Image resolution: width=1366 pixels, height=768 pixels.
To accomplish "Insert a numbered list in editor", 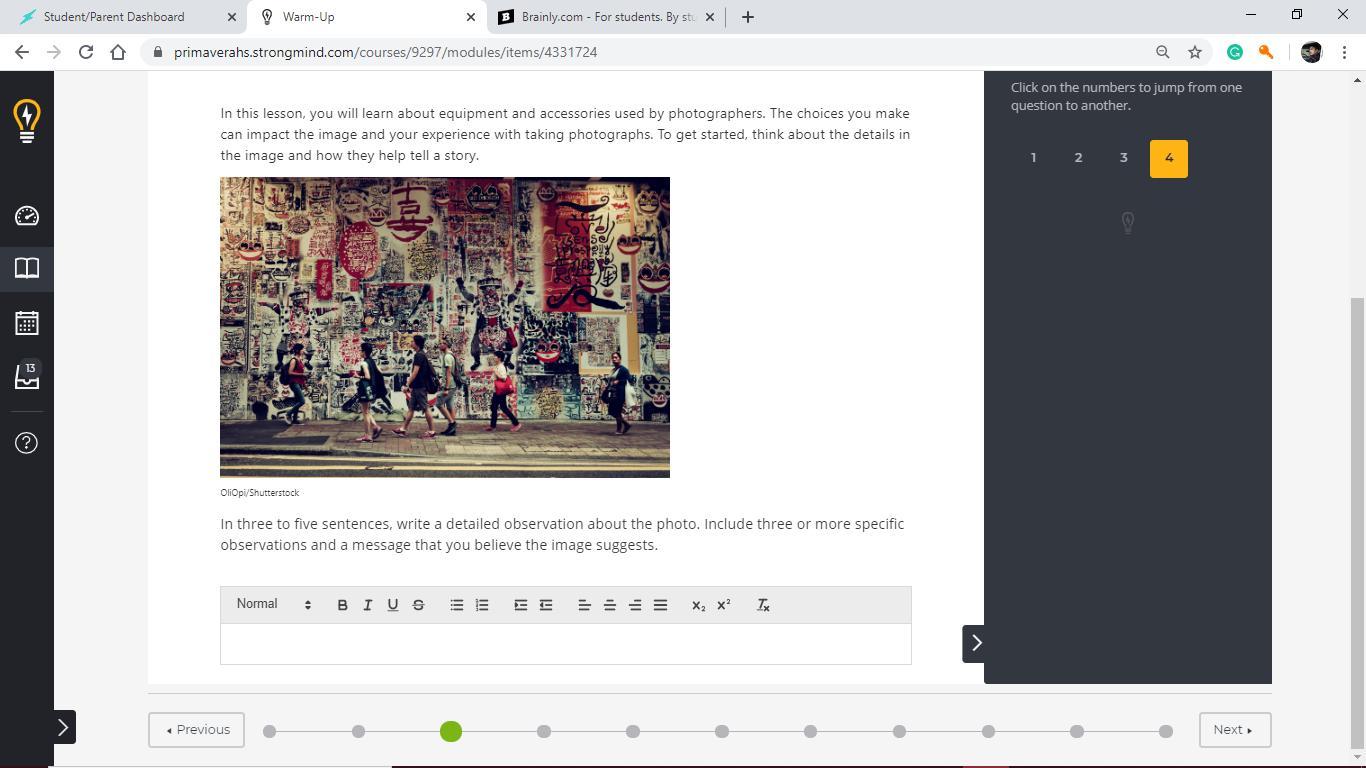I will 482,605.
